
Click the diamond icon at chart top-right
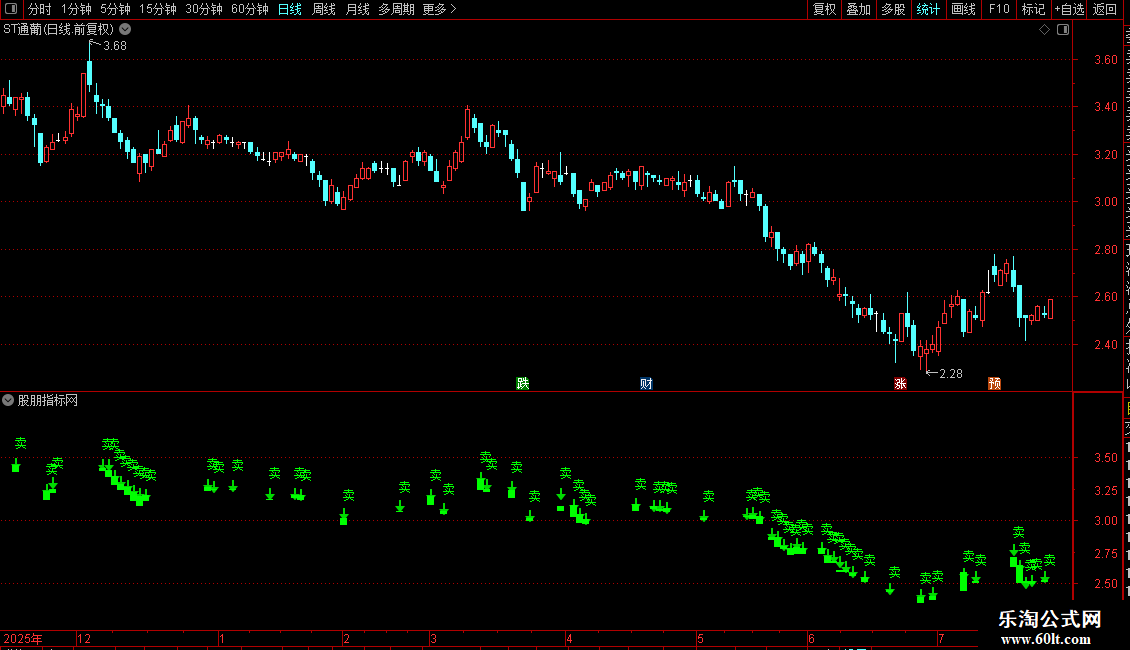[1044, 30]
